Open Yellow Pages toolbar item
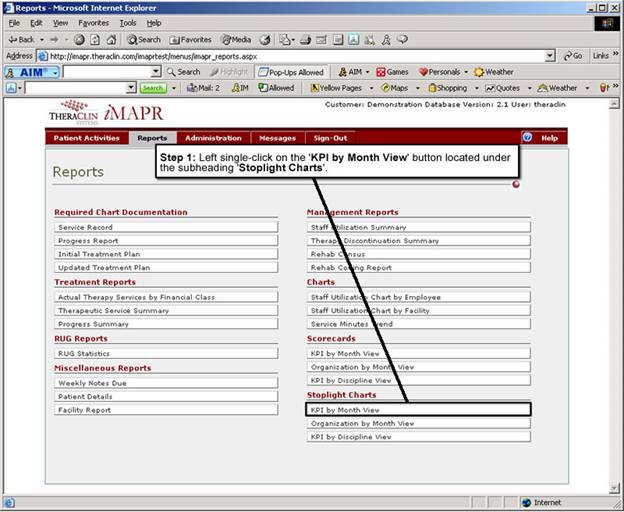Image resolution: width=624 pixels, height=512 pixels. click(336, 88)
